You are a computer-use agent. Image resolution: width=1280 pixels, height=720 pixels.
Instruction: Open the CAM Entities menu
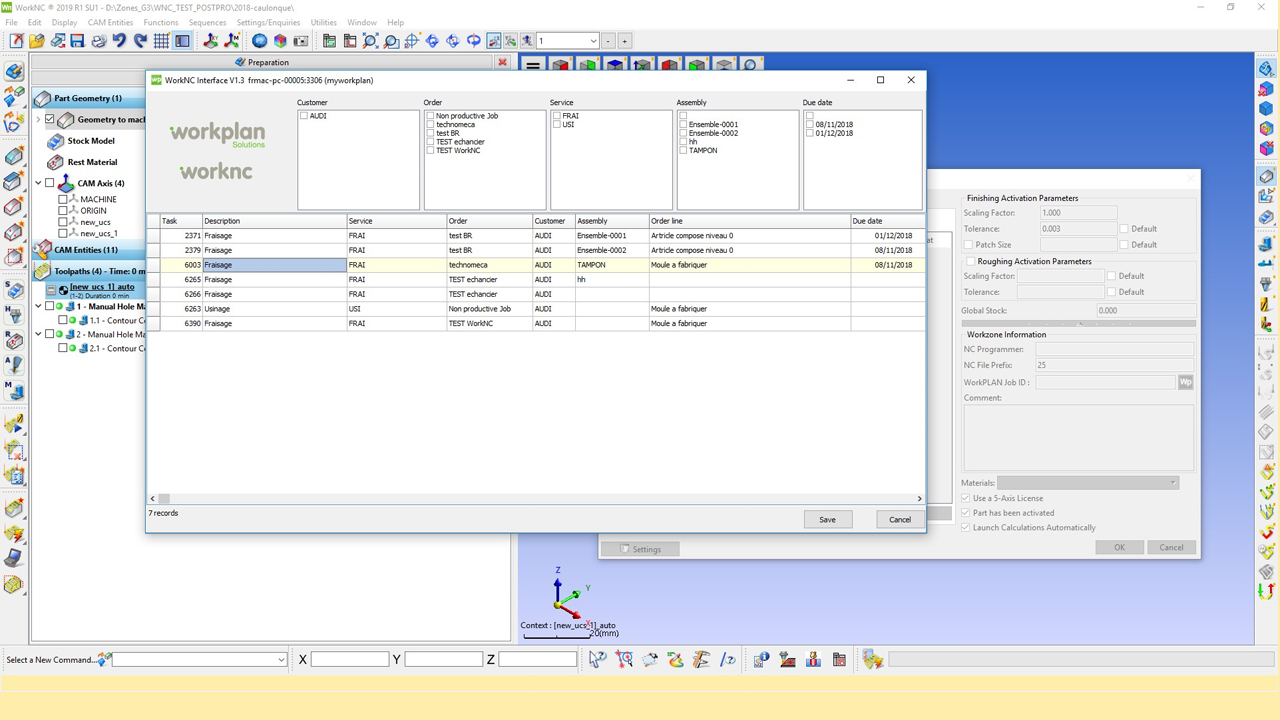coord(110,22)
